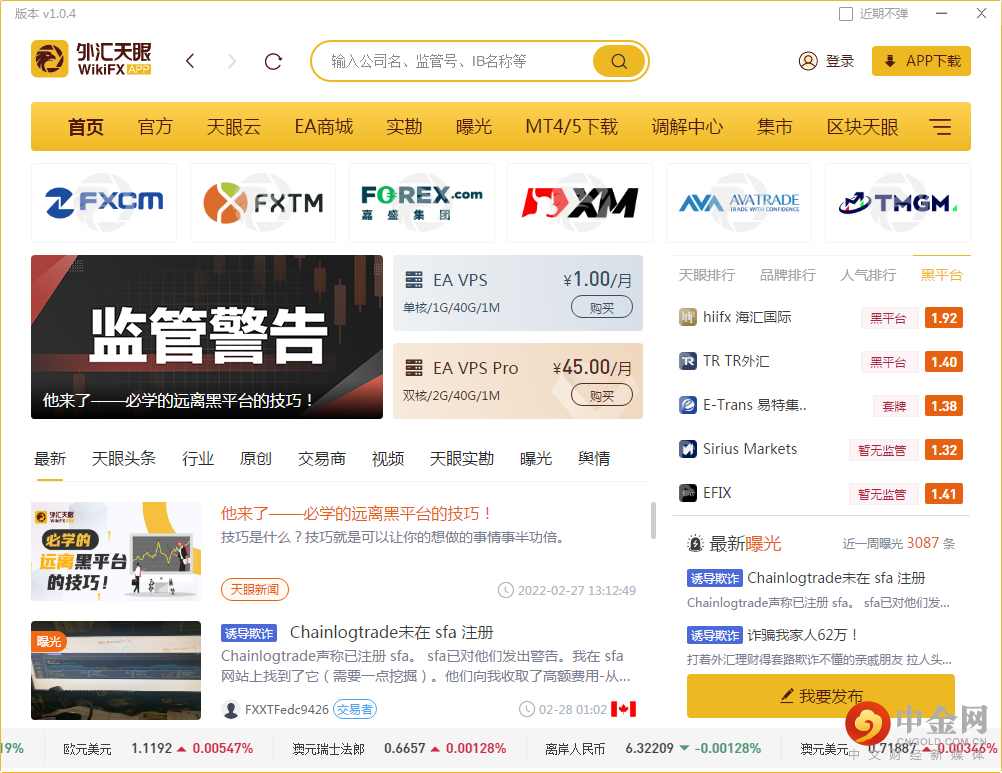
Task: Click the 我要发布 button
Action: 821,696
